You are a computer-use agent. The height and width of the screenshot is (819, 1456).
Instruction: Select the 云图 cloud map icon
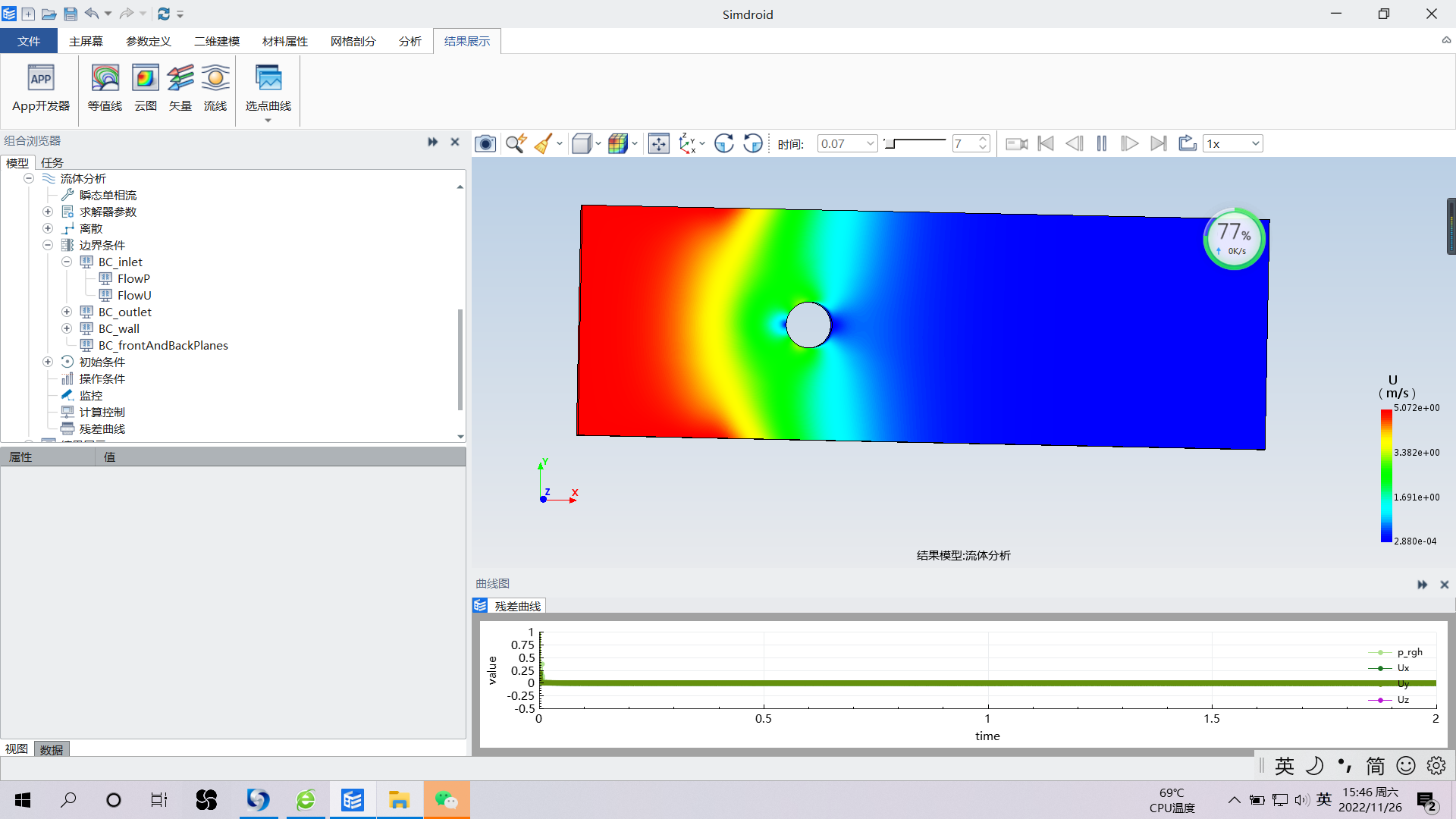pos(145,89)
